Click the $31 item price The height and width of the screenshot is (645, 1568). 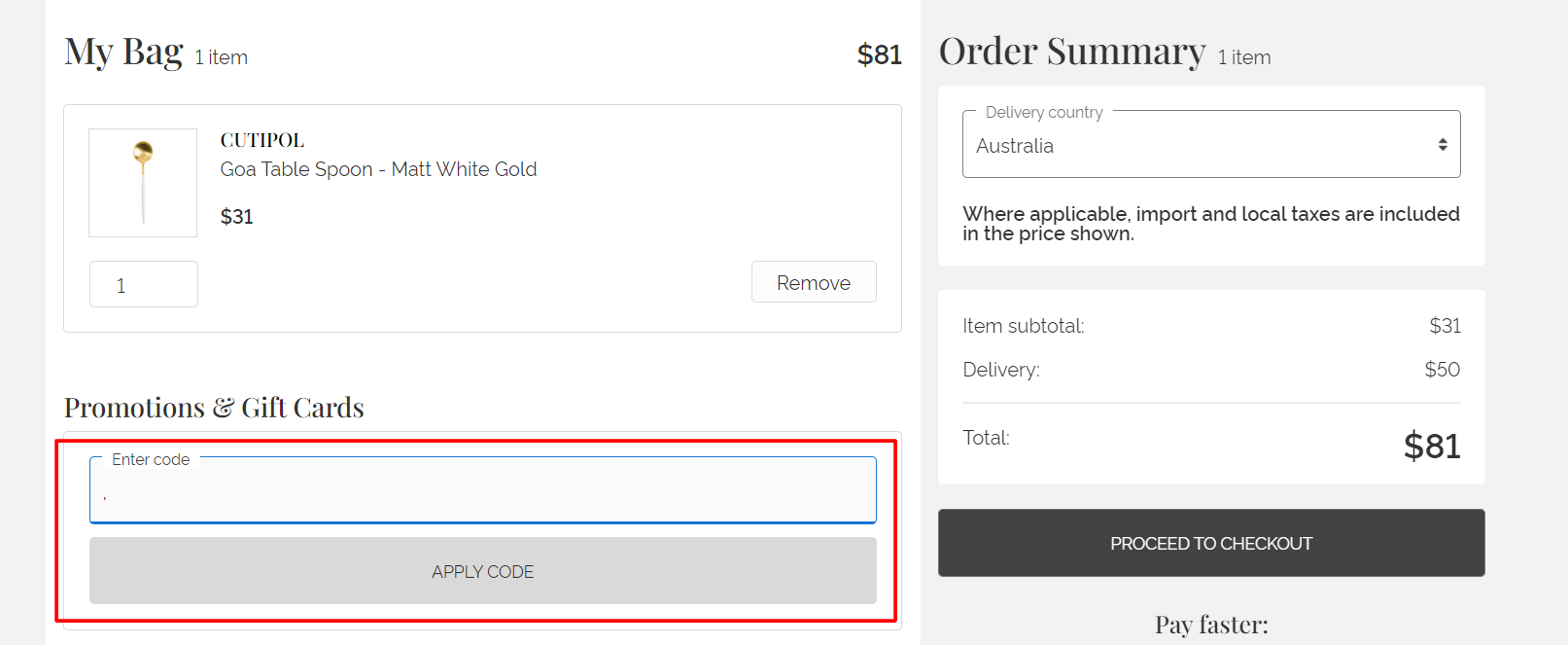coord(236,216)
